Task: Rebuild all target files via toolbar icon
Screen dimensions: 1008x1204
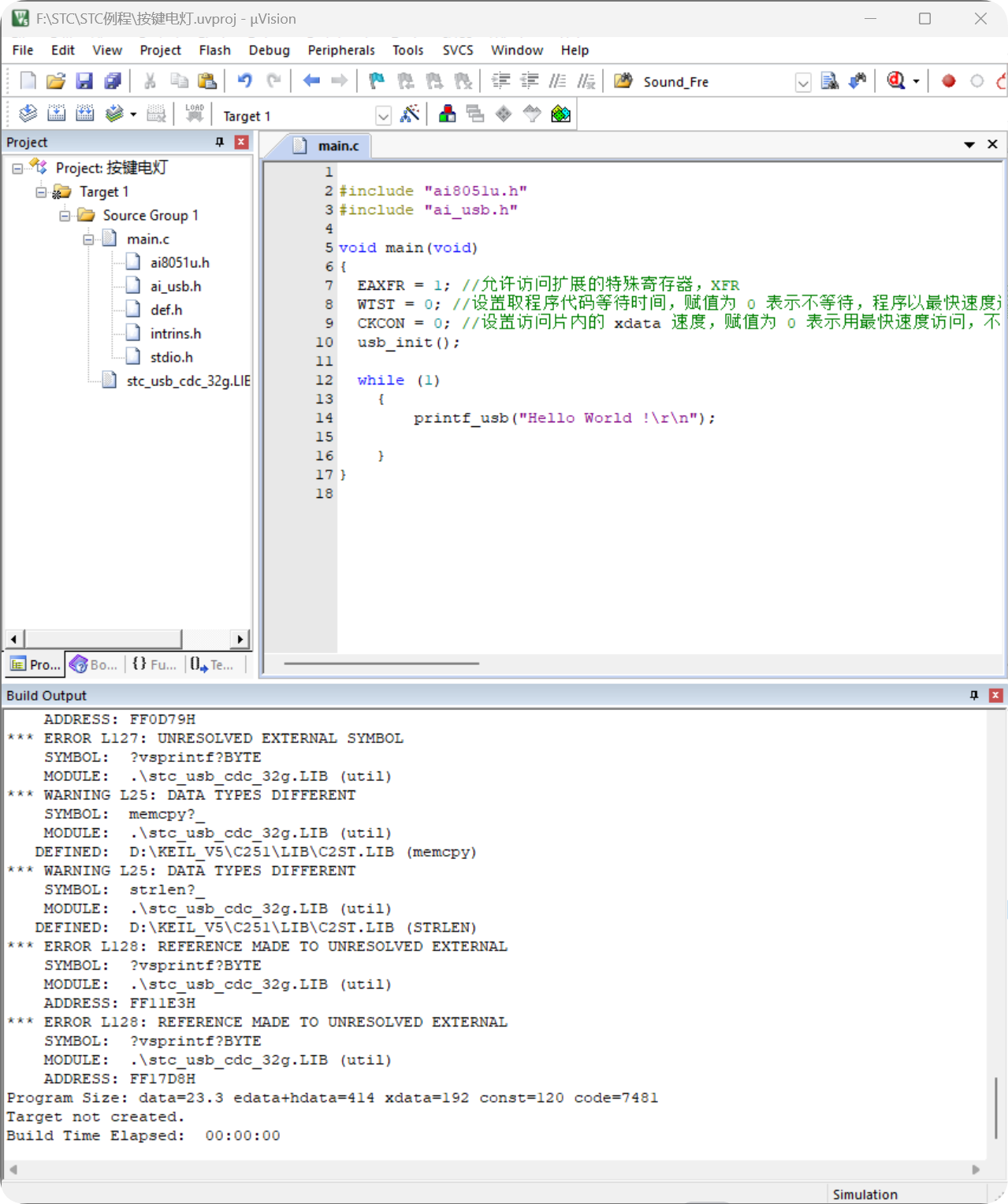Action: coord(84,114)
